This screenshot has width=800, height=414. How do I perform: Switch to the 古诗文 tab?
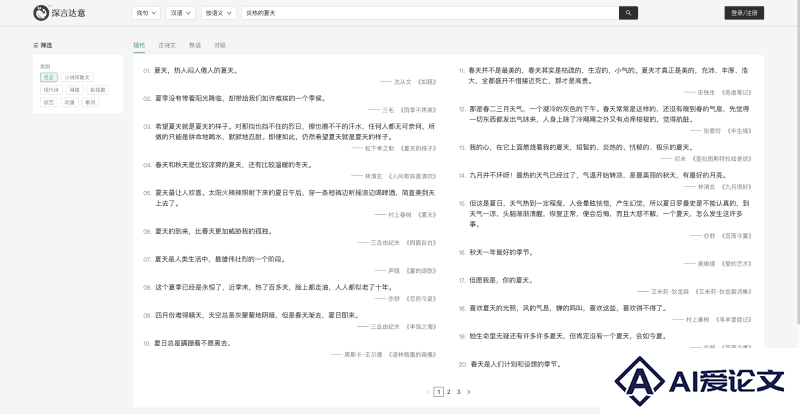[x=167, y=45]
